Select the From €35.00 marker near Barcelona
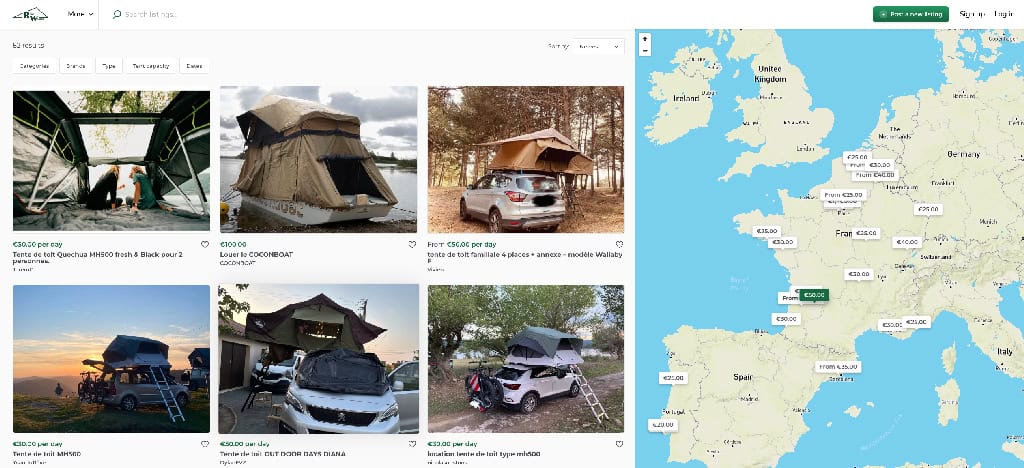This screenshot has height=468, width=1024. [838, 367]
